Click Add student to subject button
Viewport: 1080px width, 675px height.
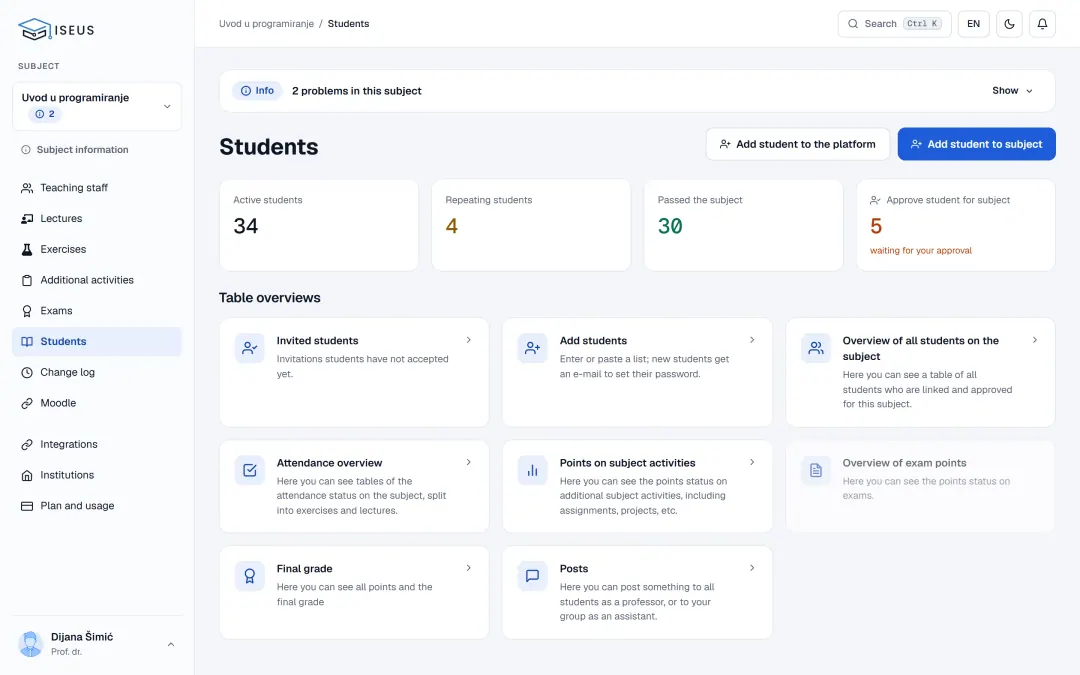tap(976, 144)
